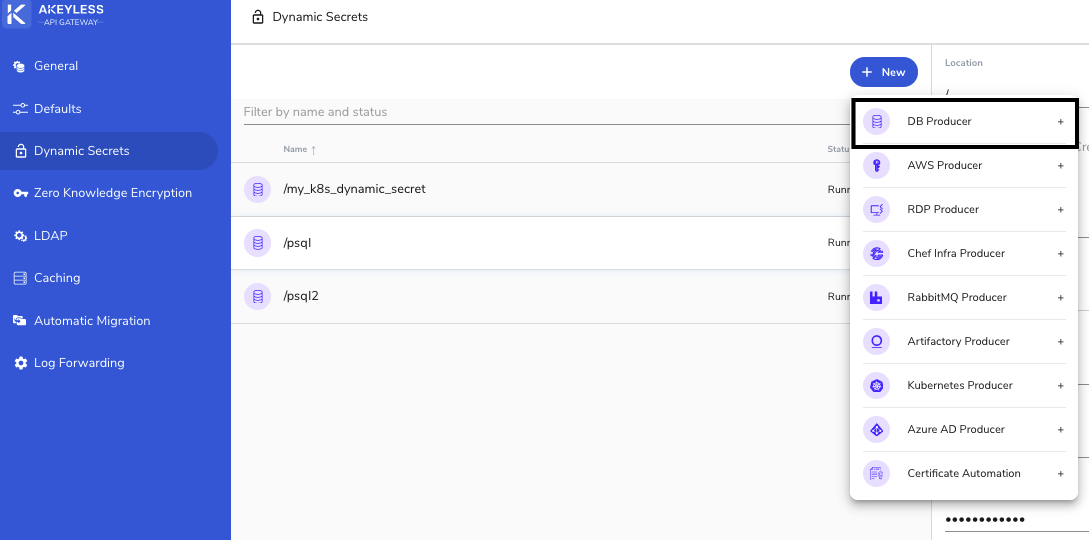Screen dimensions: 1089x540
Task: Open the /psql entry
Action: tap(540, 243)
